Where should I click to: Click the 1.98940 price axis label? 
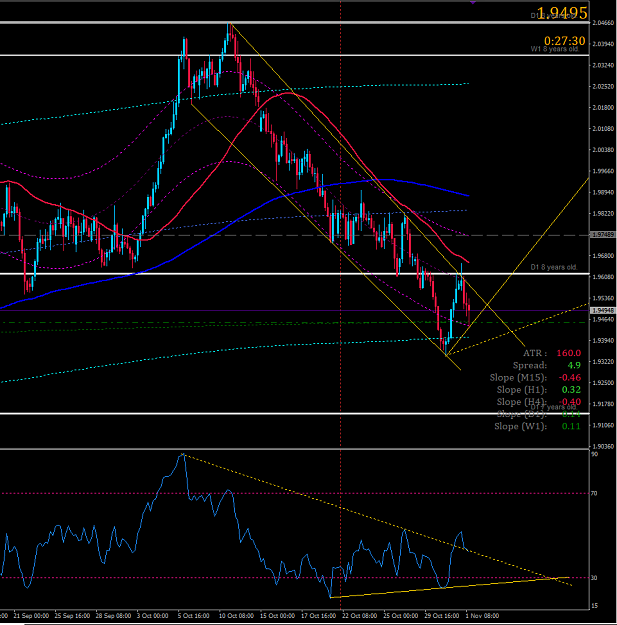(603, 193)
